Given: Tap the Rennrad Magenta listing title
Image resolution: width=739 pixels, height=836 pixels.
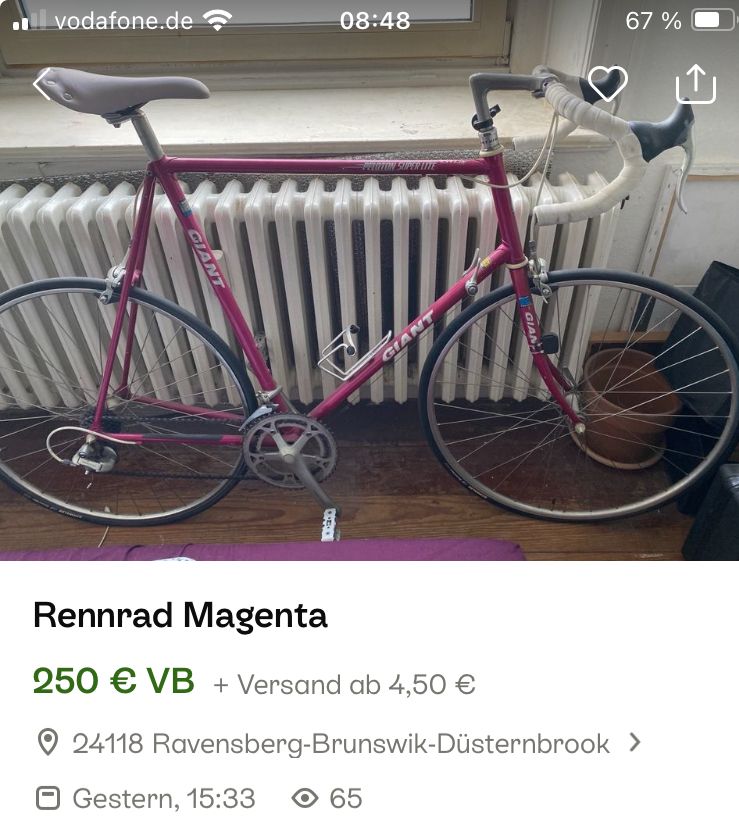Looking at the screenshot, I should (180, 615).
